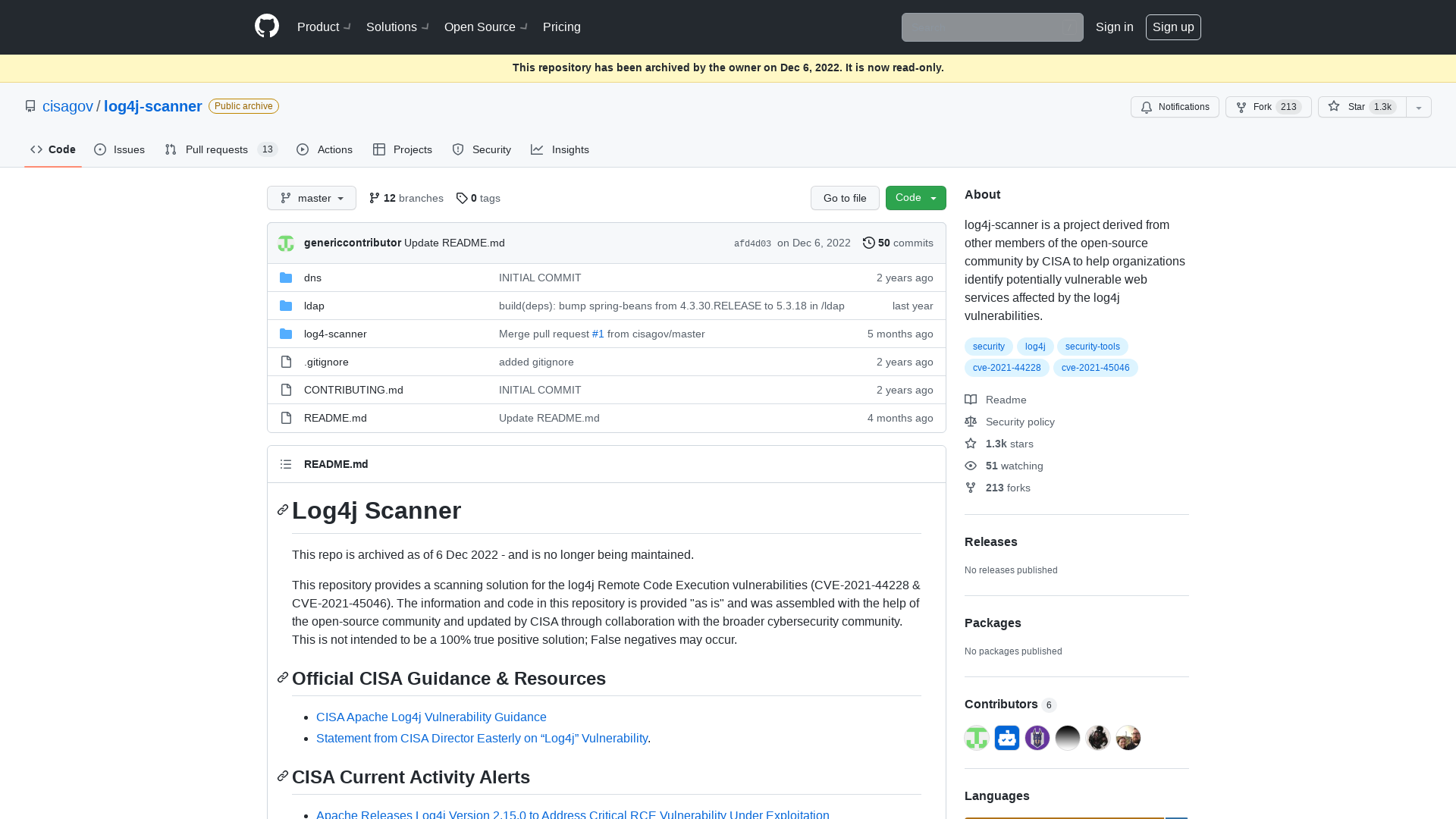This screenshot has height=819, width=1456.
Task: Click the third contributor avatar with purple icon
Action: (1037, 738)
